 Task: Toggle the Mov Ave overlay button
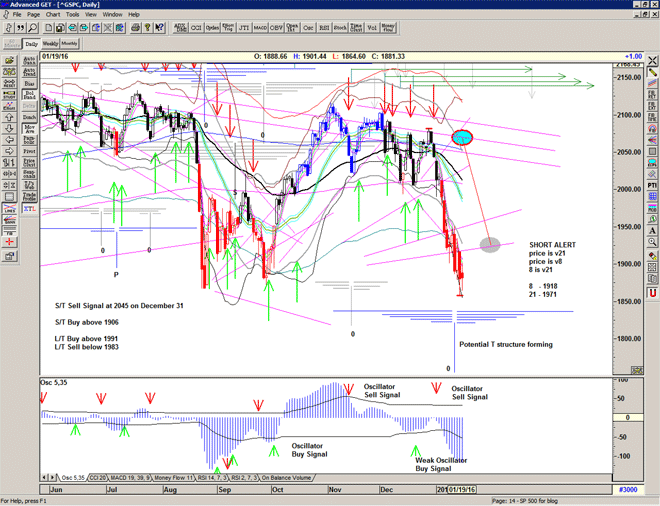29,130
